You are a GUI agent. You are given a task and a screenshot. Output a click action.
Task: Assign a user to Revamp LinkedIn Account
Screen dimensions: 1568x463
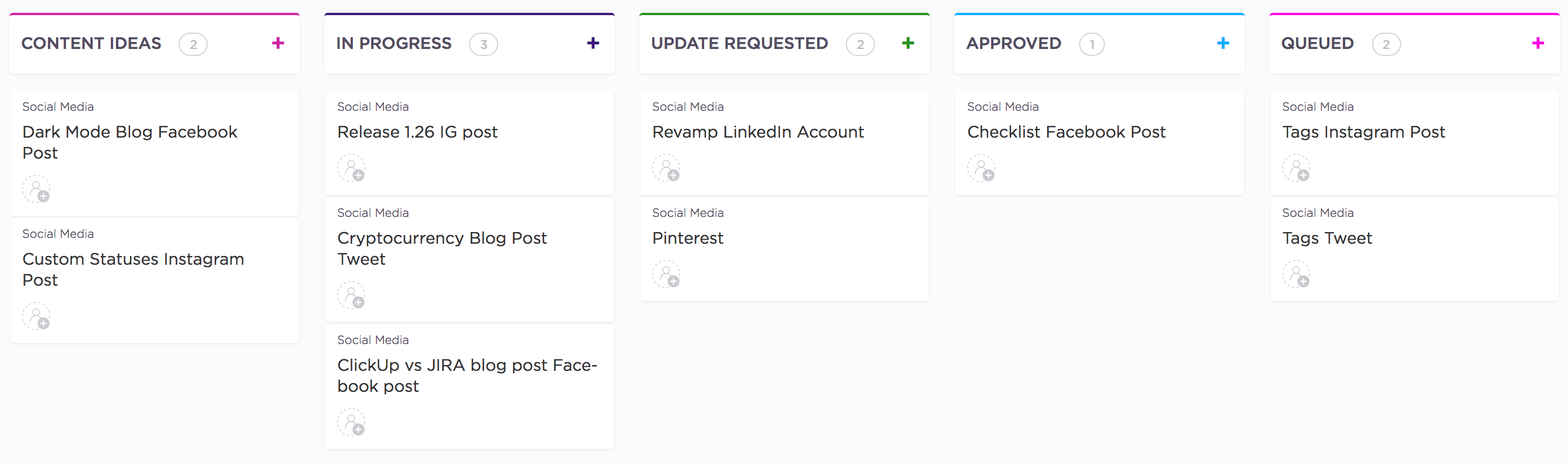(666, 168)
